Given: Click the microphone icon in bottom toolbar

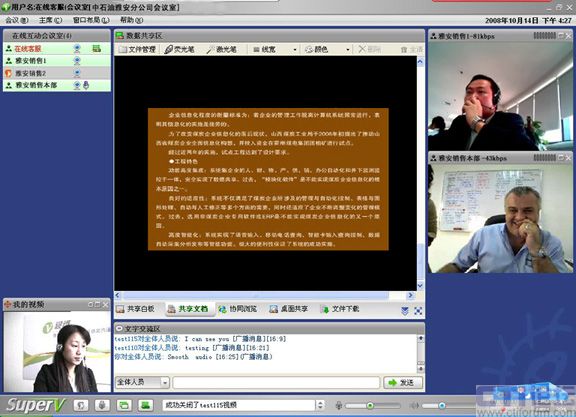Looking at the screenshot, I should (x=102, y=405).
